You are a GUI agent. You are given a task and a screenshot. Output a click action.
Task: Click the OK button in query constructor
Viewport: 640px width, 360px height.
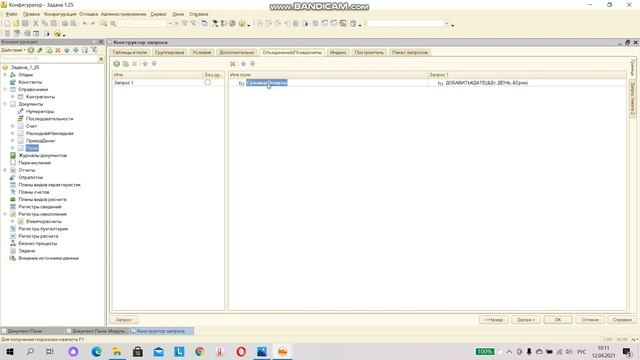pyautogui.click(x=558, y=320)
